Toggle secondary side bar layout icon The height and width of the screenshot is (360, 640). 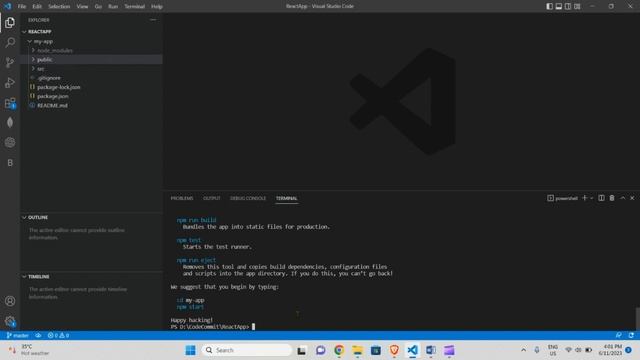click(x=568, y=6)
